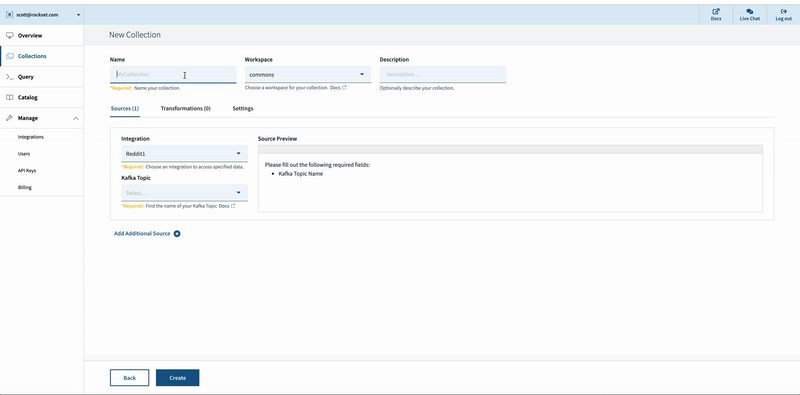The height and width of the screenshot is (395, 800).
Task: Select the Sources (1) tab
Action: tap(125, 109)
